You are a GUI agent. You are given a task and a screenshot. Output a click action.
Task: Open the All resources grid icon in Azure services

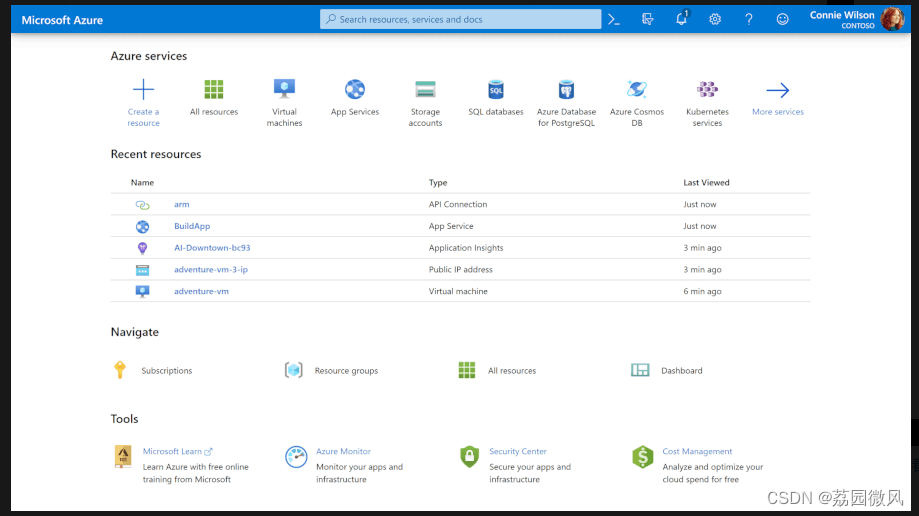coord(214,90)
